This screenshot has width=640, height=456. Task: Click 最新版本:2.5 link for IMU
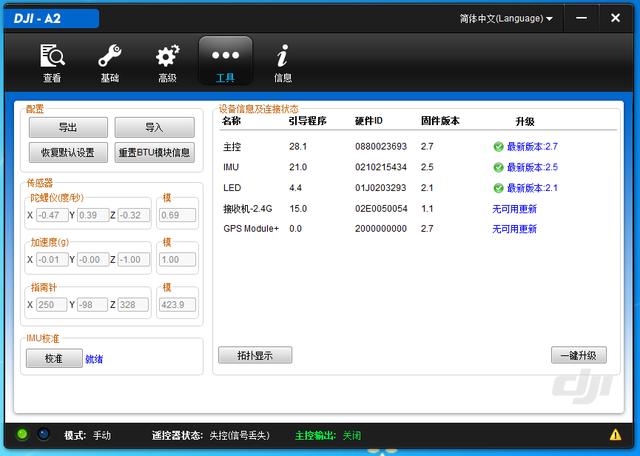(532, 167)
